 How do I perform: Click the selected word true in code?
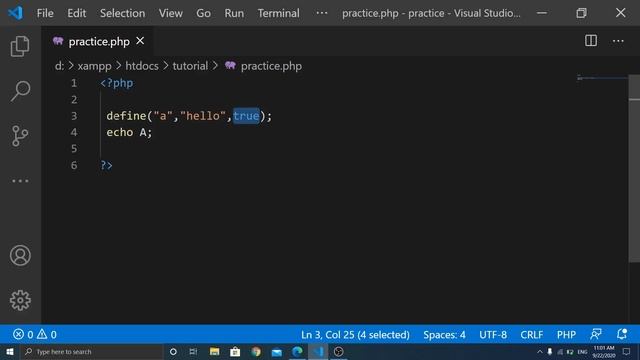tap(246, 116)
